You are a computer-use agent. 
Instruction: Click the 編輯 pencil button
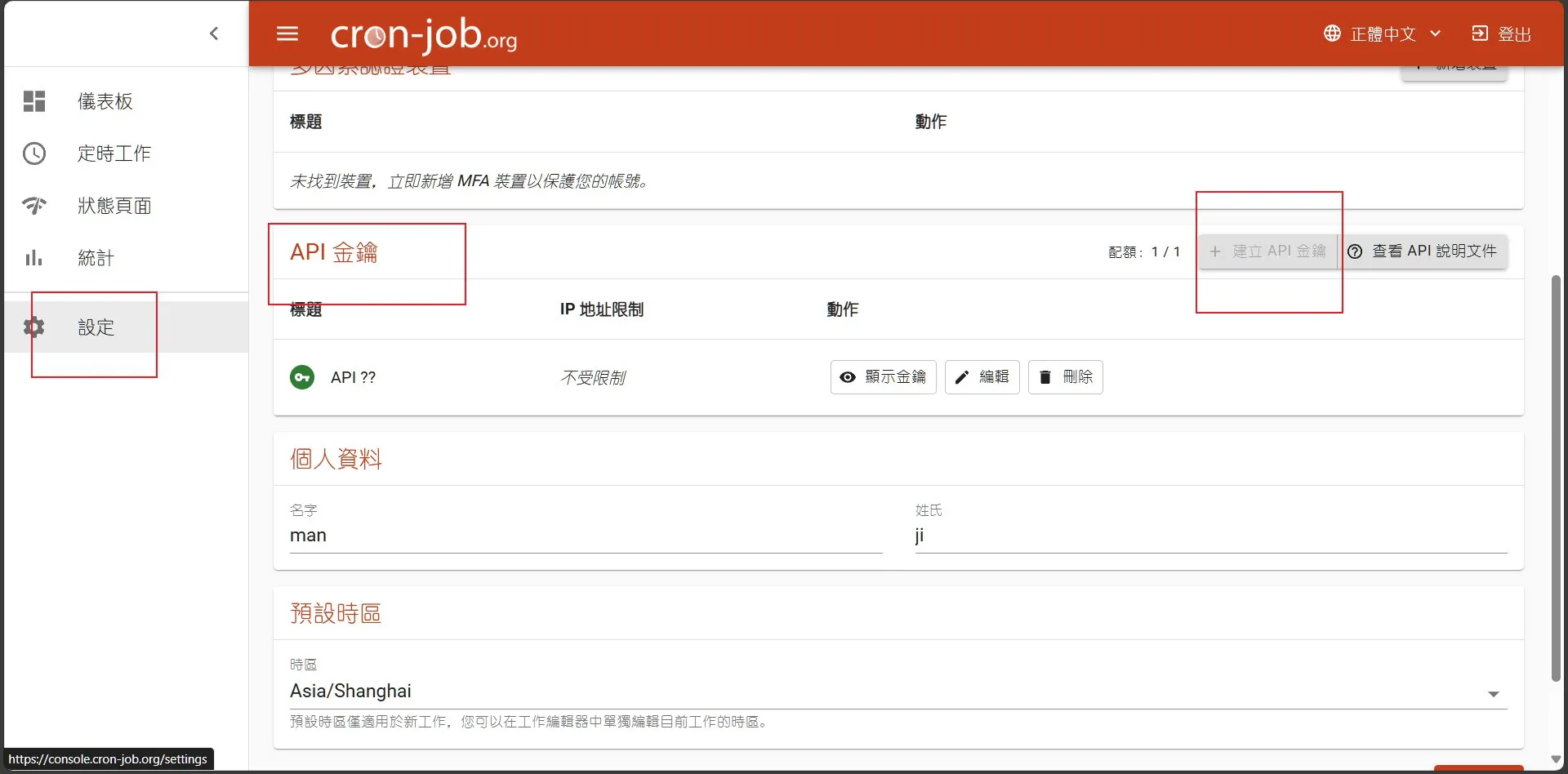click(982, 377)
